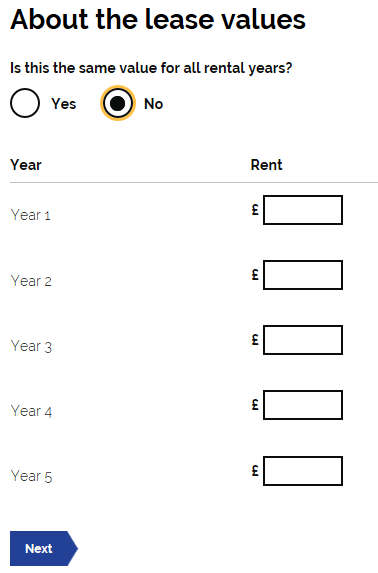The height and width of the screenshot is (573, 378).
Task: Click the 'Year' column header
Action: click(x=26, y=165)
